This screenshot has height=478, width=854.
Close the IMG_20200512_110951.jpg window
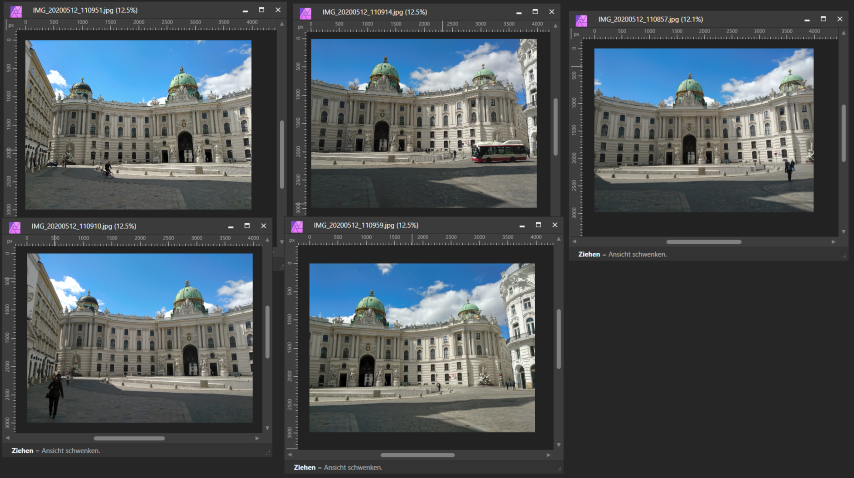click(278, 10)
